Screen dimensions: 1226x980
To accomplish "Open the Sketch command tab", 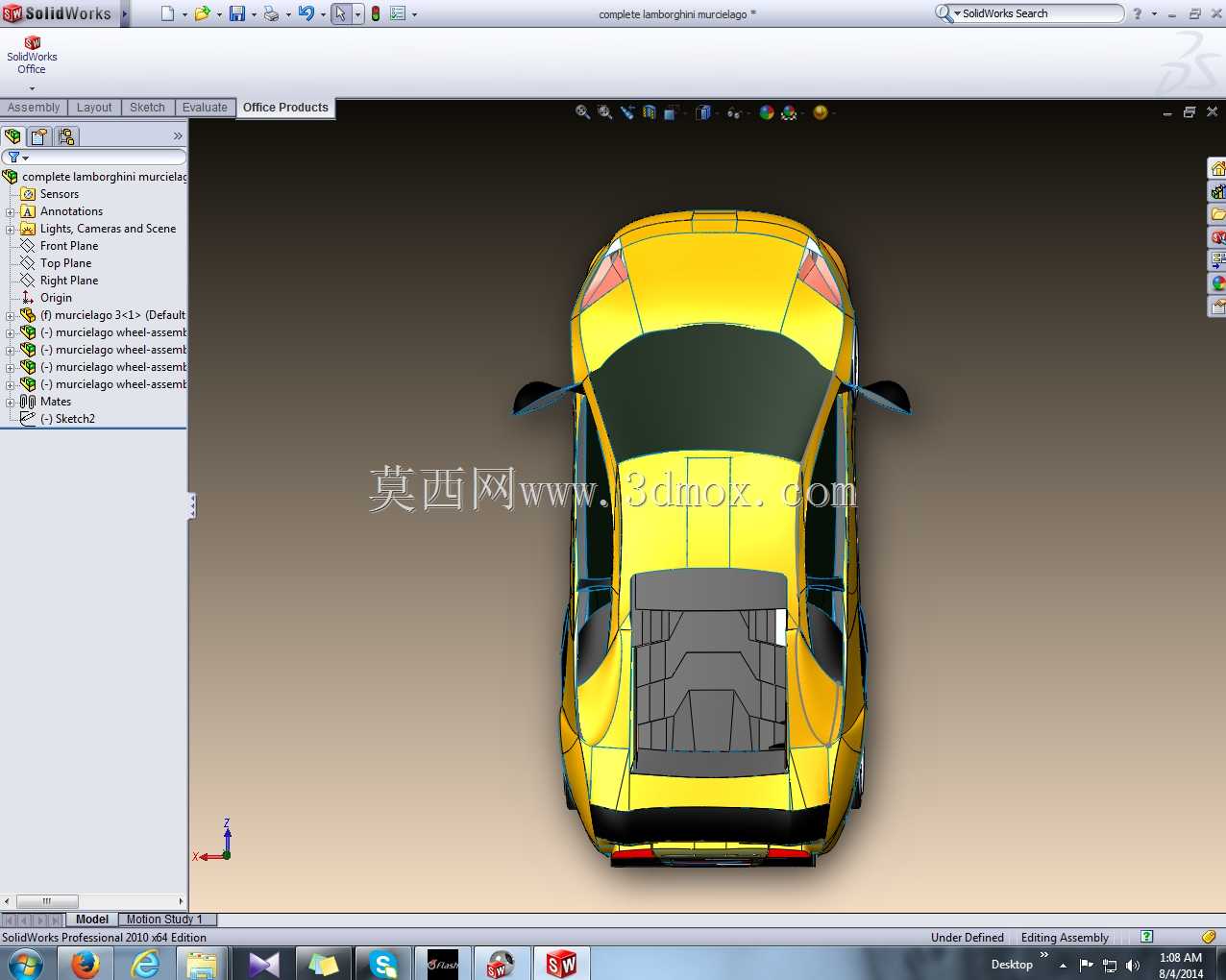I will pyautogui.click(x=147, y=108).
